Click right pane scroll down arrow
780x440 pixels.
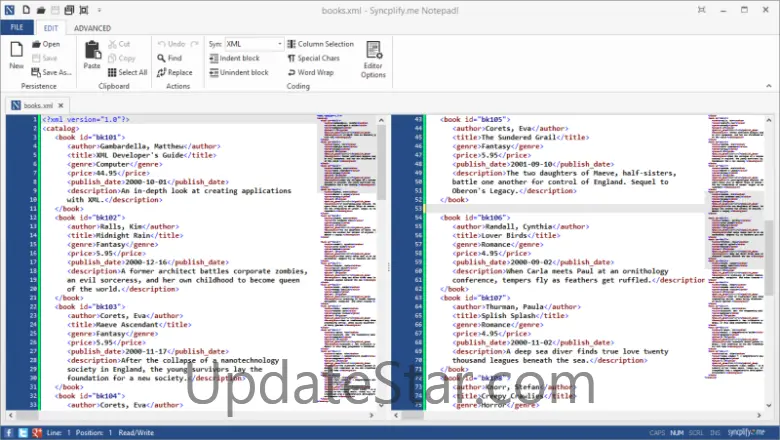769,405
